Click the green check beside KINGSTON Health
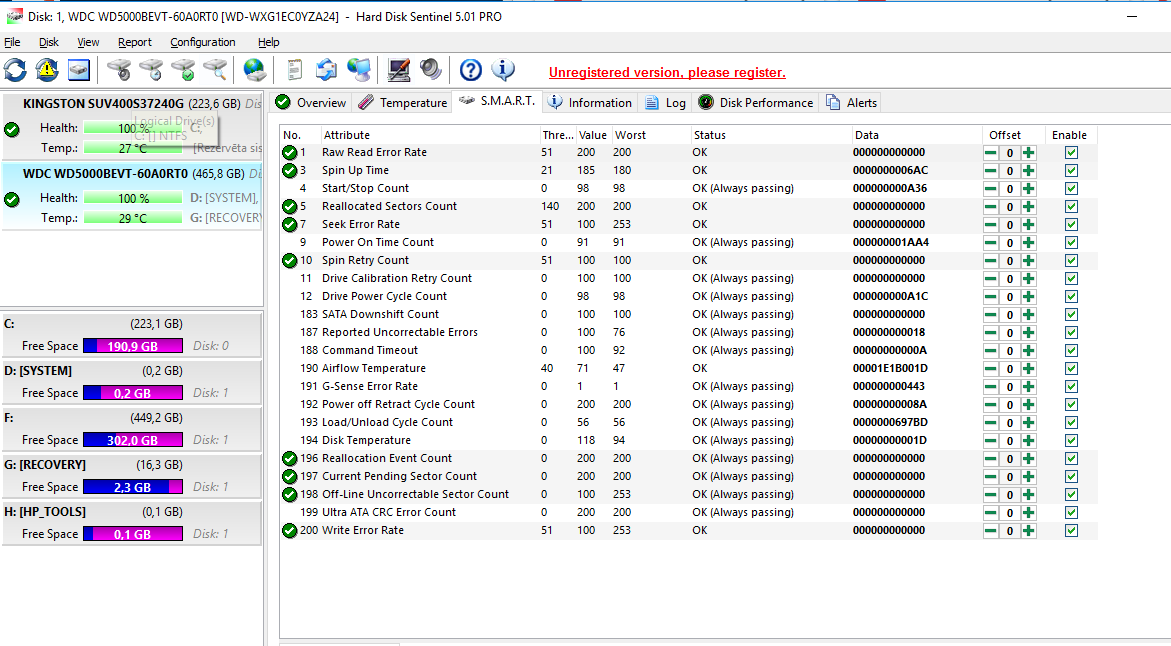 click(12, 129)
